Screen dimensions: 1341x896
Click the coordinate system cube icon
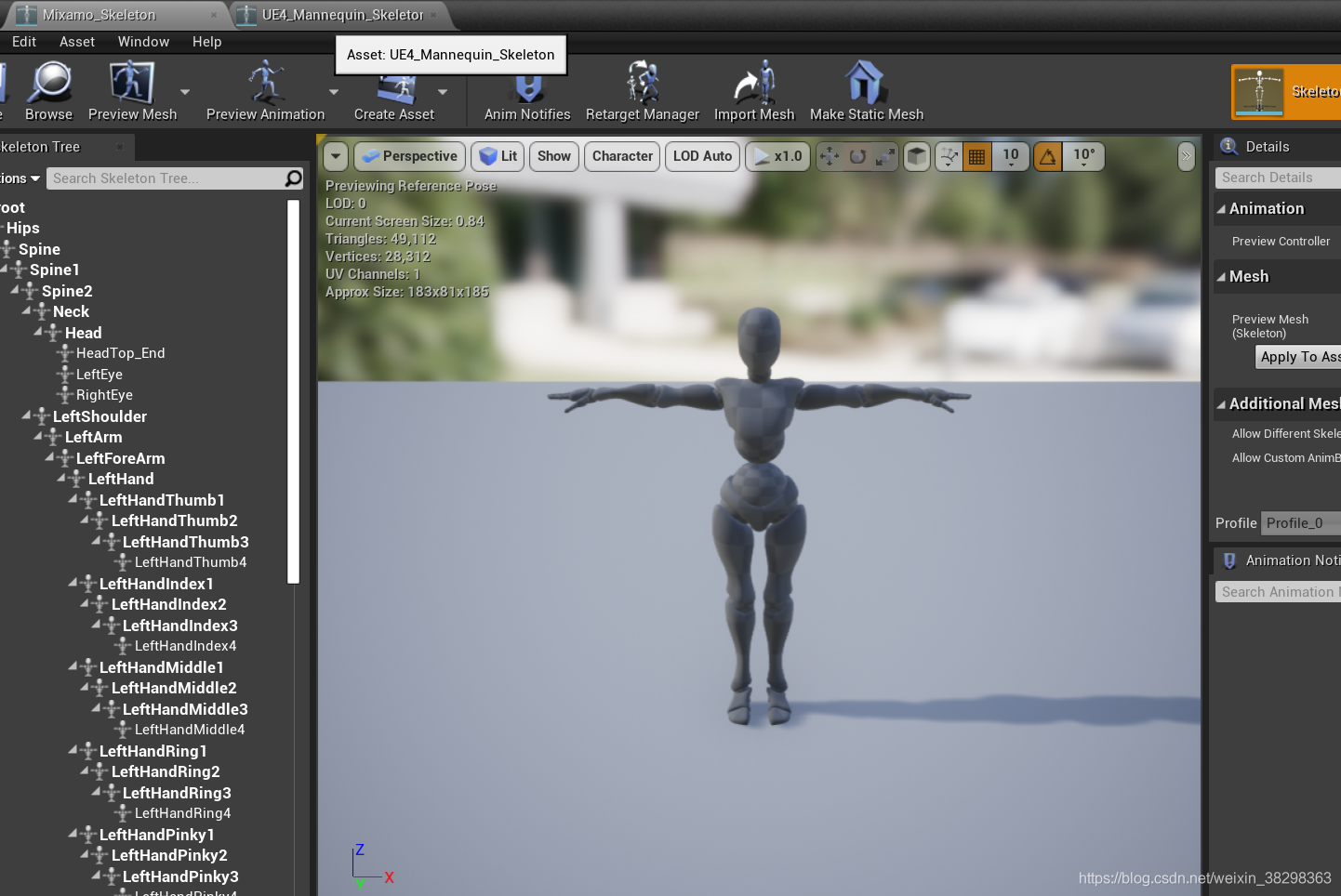tap(917, 156)
